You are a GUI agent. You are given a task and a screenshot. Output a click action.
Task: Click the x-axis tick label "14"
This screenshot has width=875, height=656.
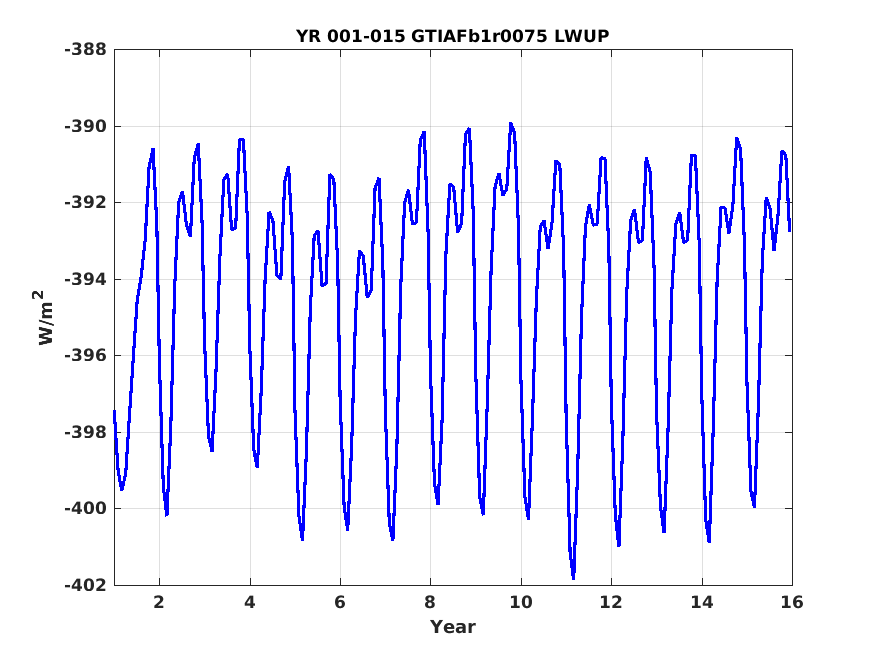(702, 602)
